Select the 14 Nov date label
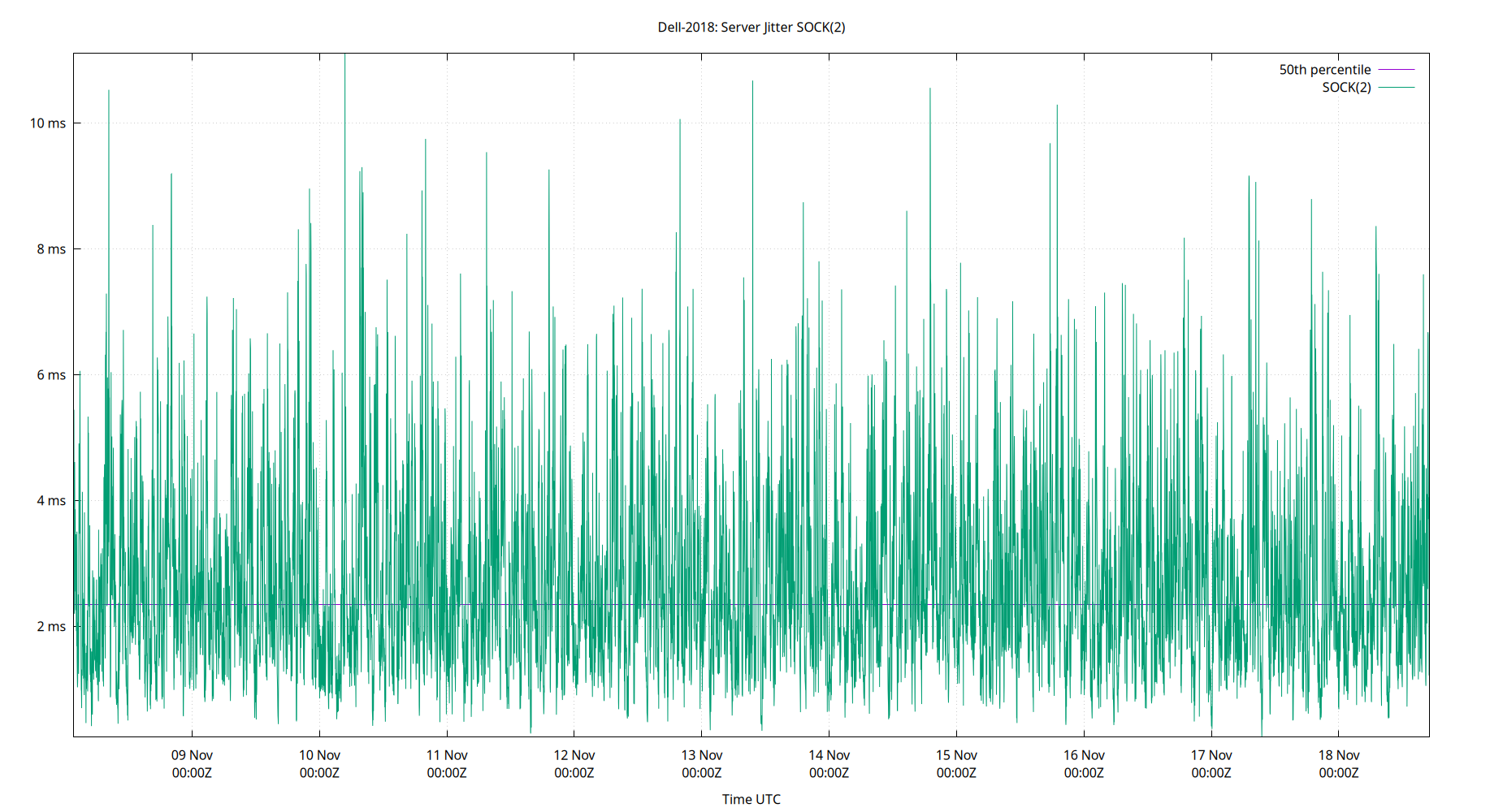 (x=830, y=754)
